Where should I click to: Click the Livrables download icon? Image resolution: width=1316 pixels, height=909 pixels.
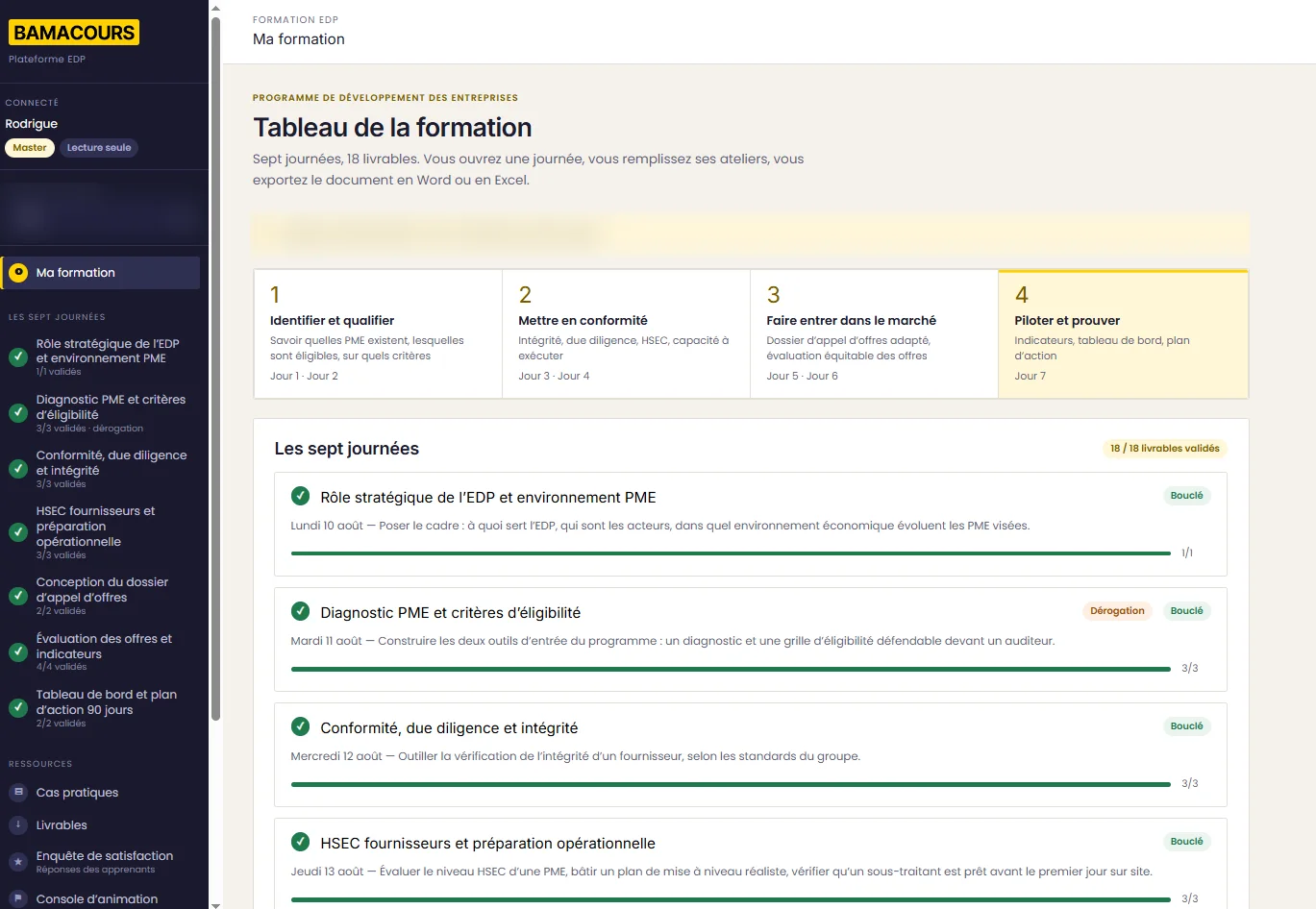pos(18,825)
